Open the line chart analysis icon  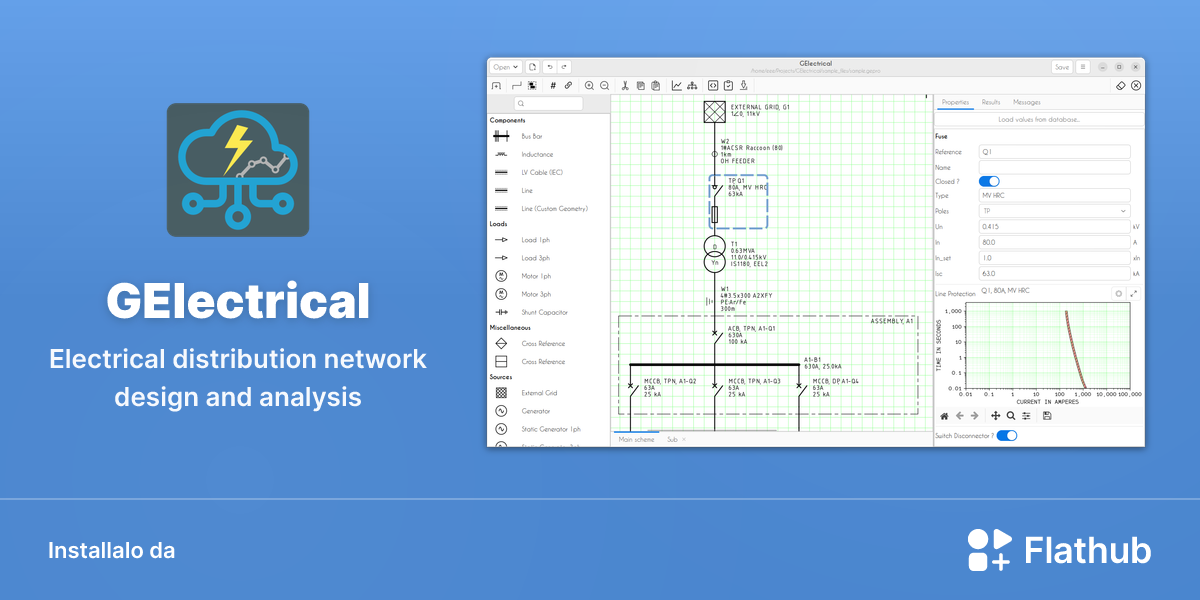[x=677, y=86]
